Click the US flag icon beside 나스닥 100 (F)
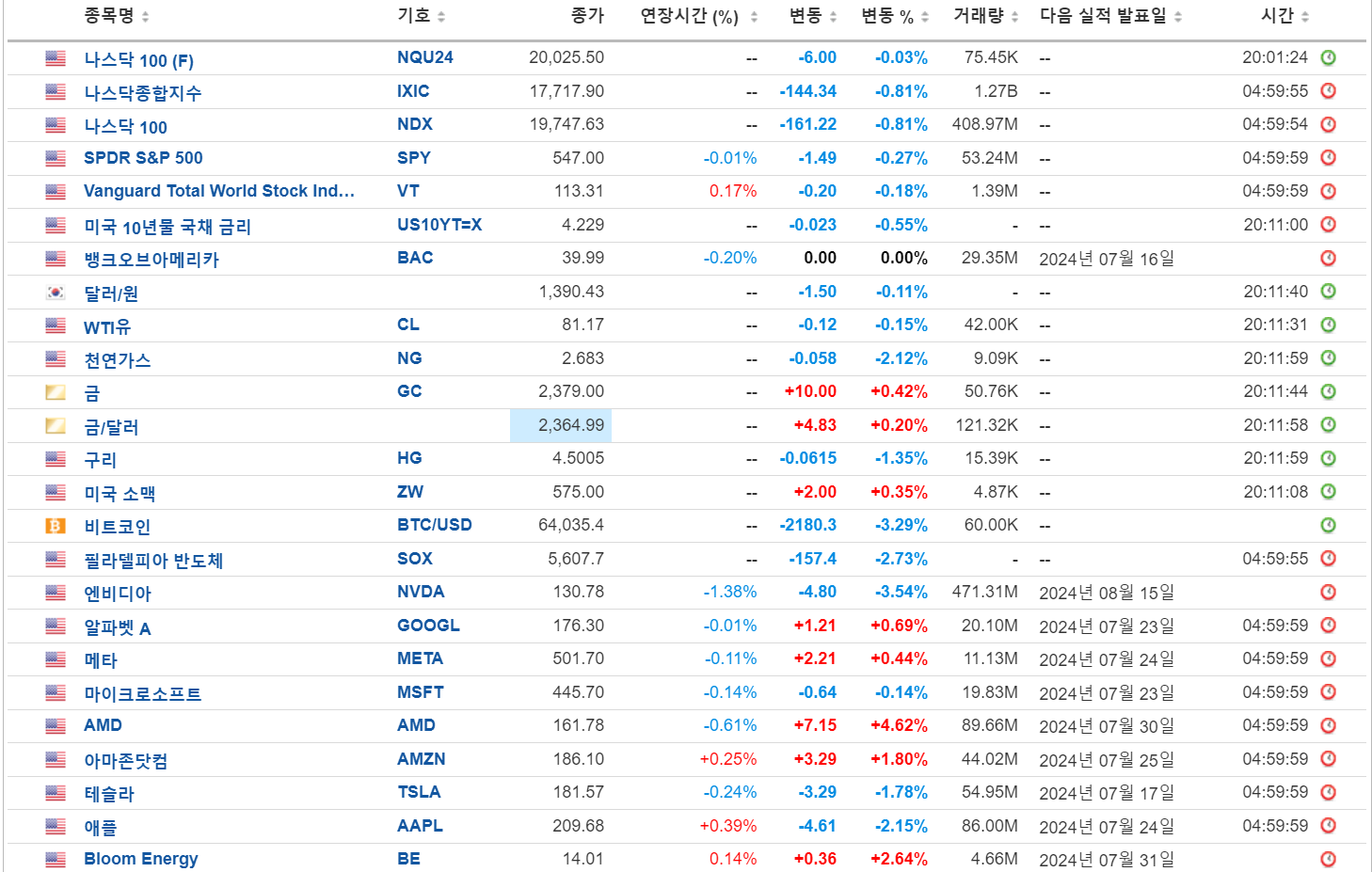 point(56,58)
